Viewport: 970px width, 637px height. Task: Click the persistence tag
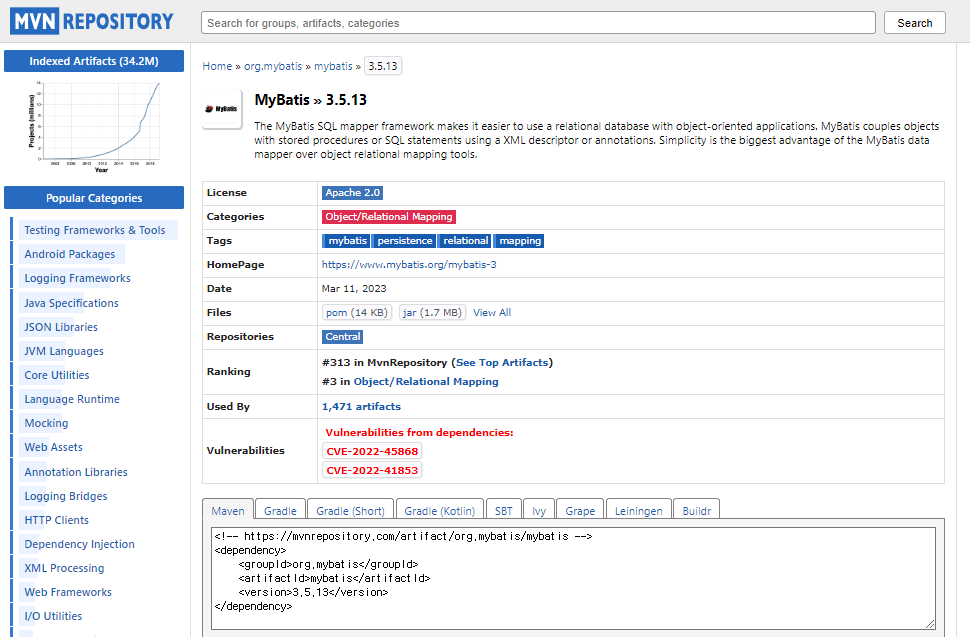pyautogui.click(x=405, y=241)
